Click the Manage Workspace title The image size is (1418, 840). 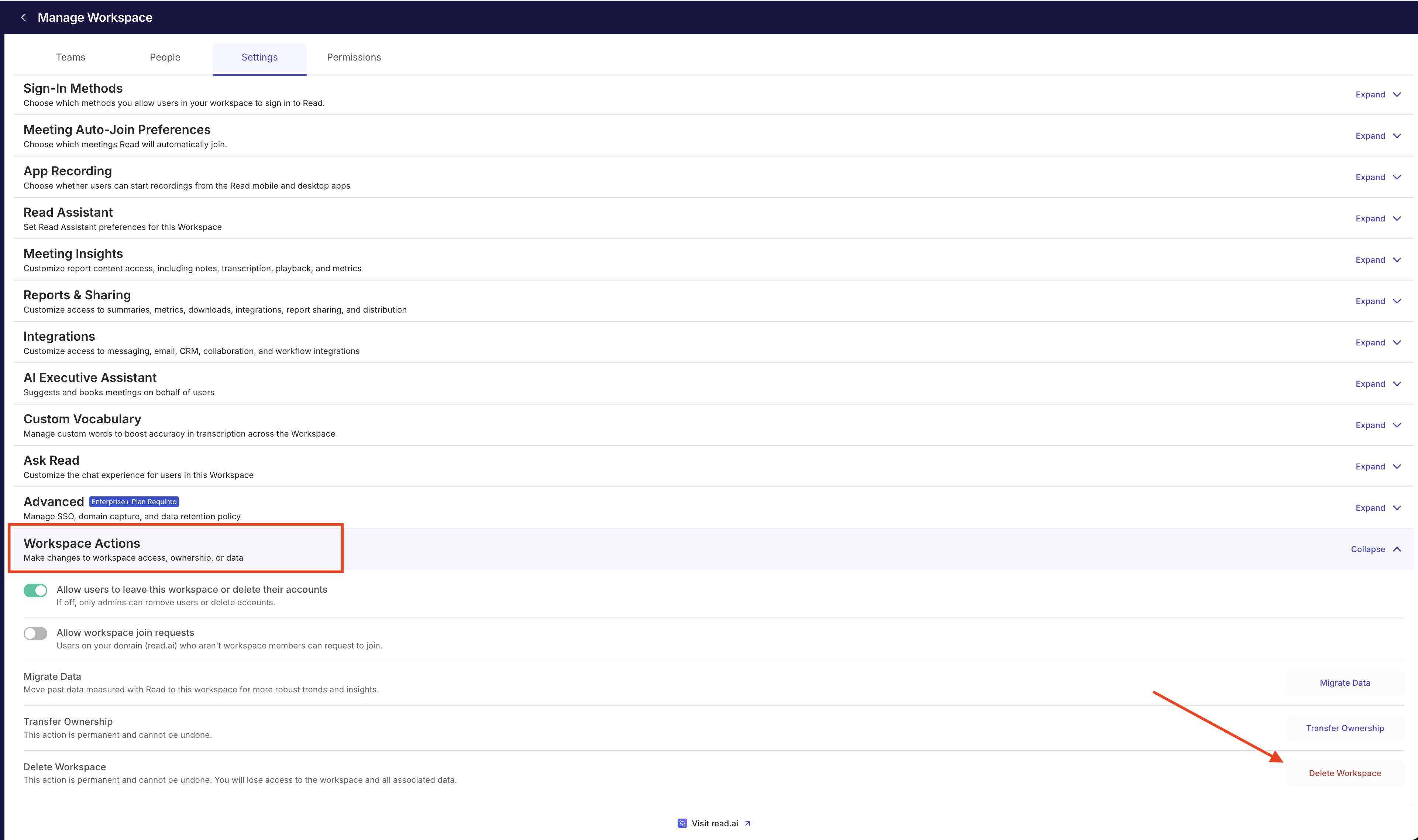point(95,18)
